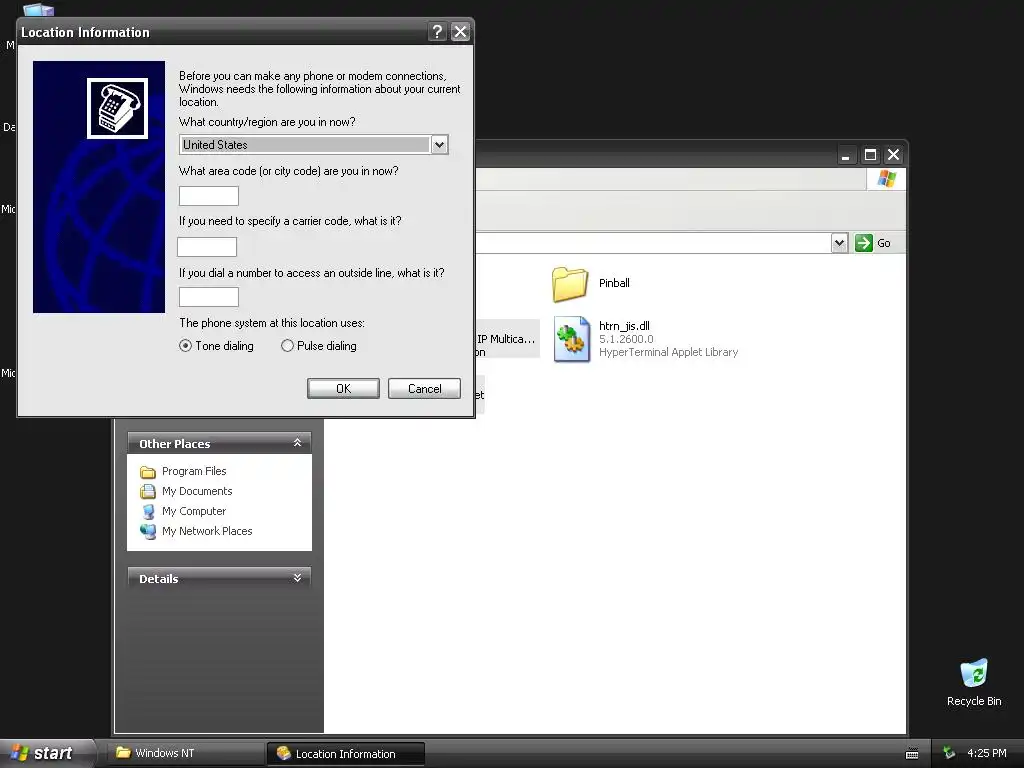Switch to the Windows NT taskbar button
The height and width of the screenshot is (768, 1024).
[187, 753]
